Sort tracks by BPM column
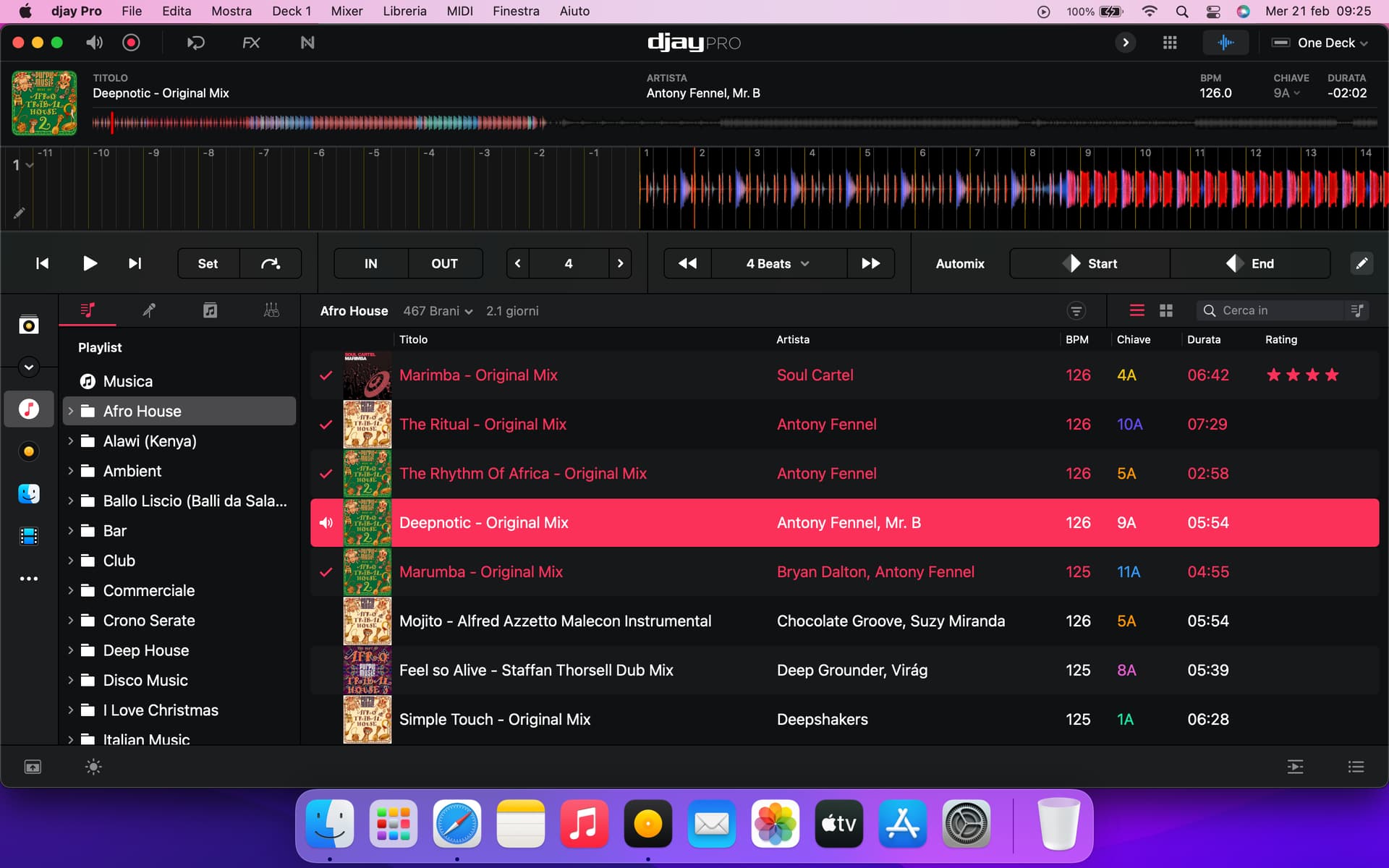This screenshot has width=1389, height=868. click(x=1076, y=339)
